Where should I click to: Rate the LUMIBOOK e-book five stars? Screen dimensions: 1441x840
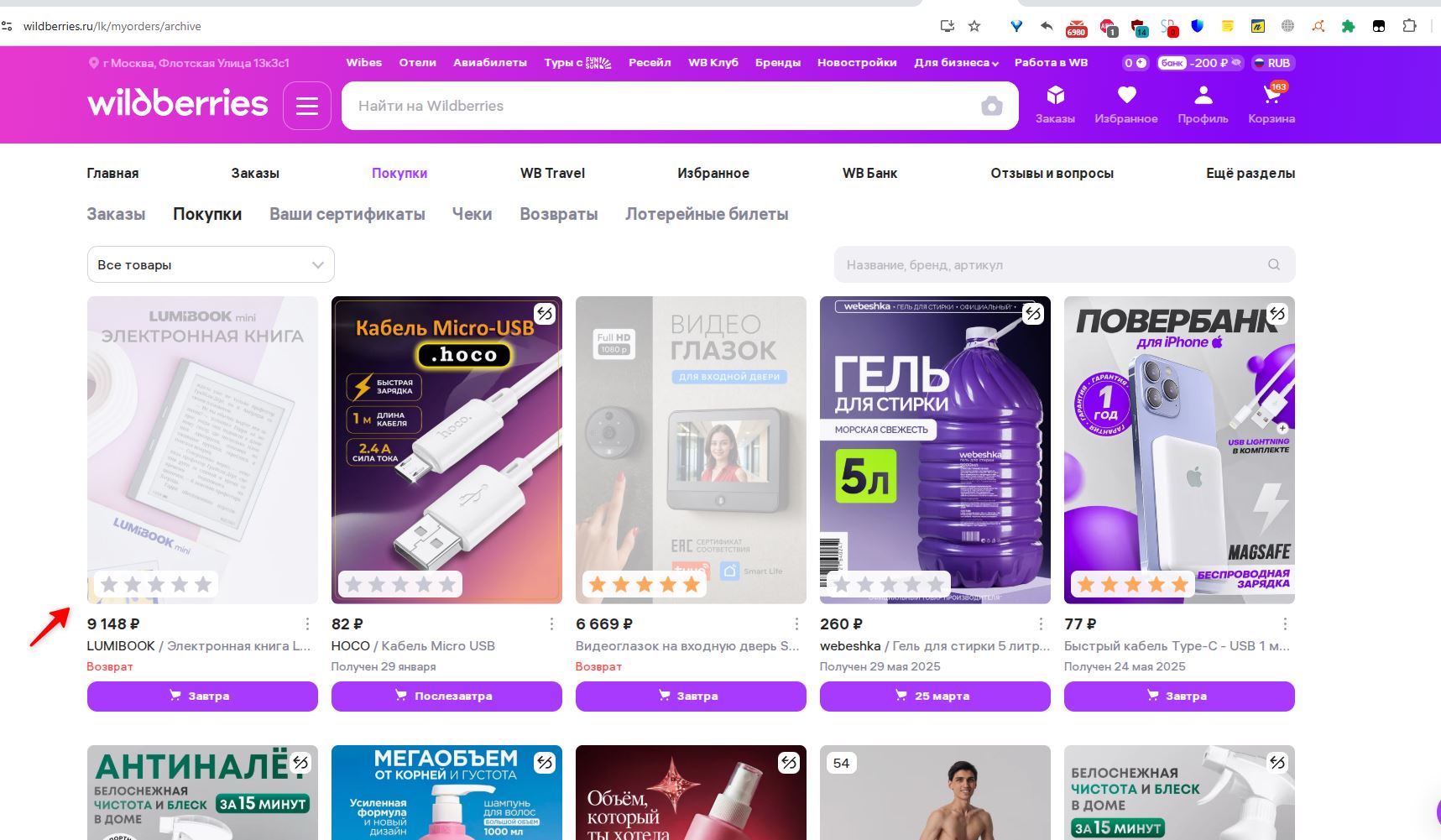click(203, 584)
